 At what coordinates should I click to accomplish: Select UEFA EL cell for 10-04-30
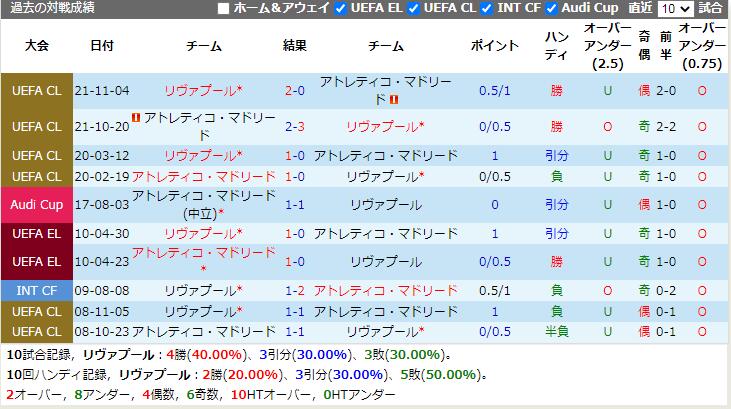click(x=37, y=233)
